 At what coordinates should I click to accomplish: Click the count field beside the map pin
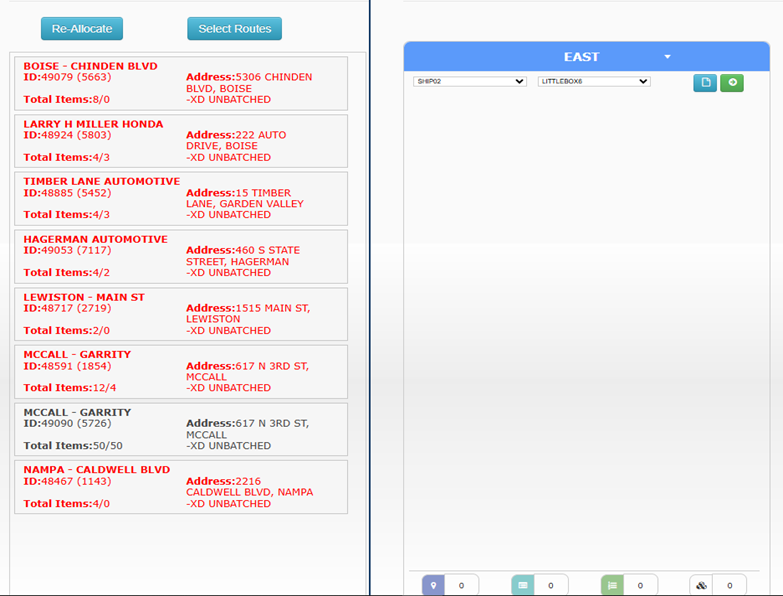tap(461, 586)
